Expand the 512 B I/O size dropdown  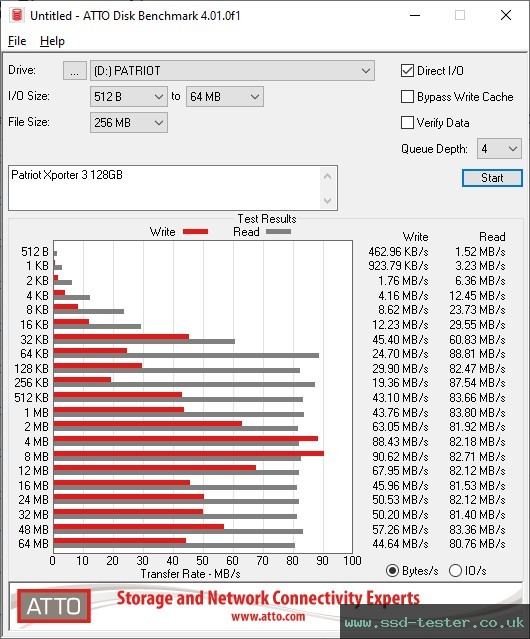pos(129,97)
